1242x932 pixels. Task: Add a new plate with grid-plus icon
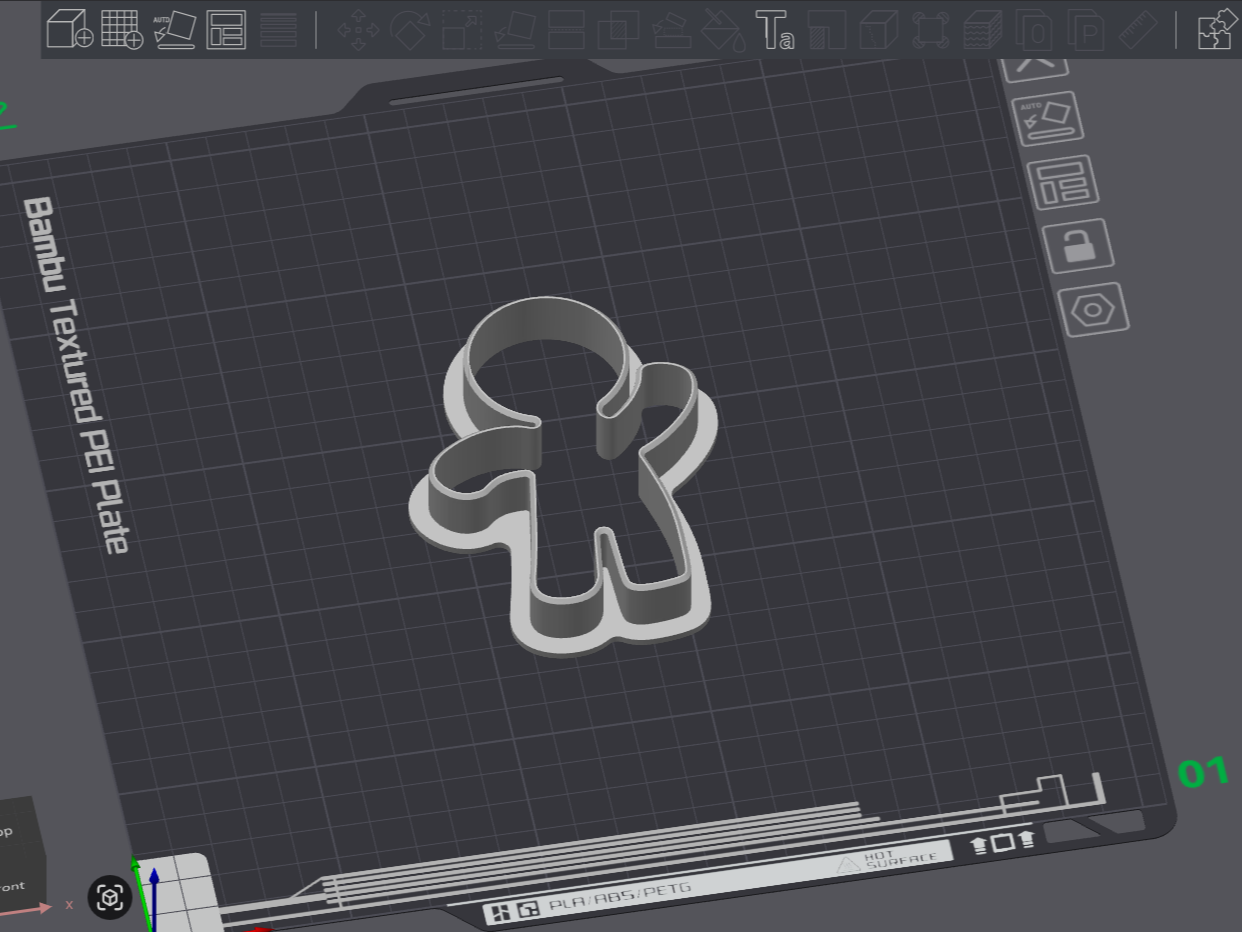click(x=122, y=29)
